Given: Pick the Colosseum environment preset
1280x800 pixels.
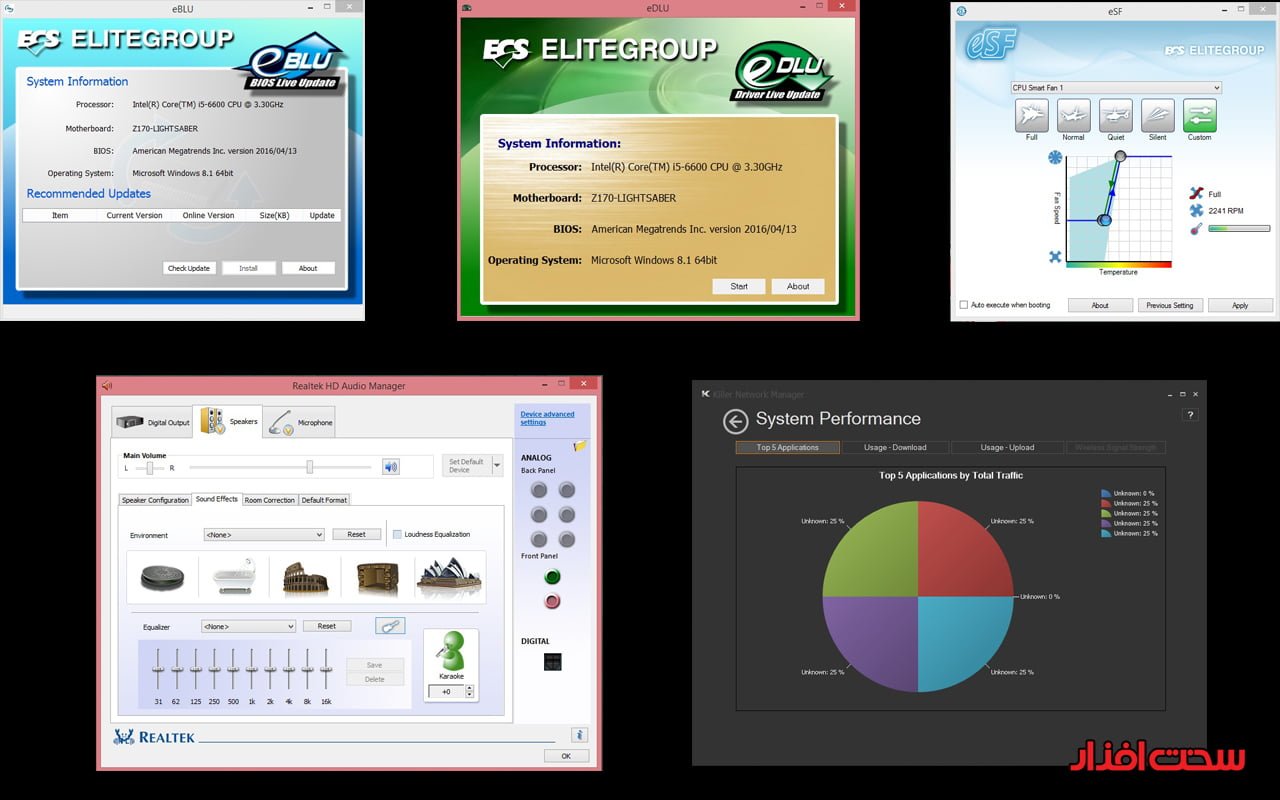Looking at the screenshot, I should click(306, 577).
